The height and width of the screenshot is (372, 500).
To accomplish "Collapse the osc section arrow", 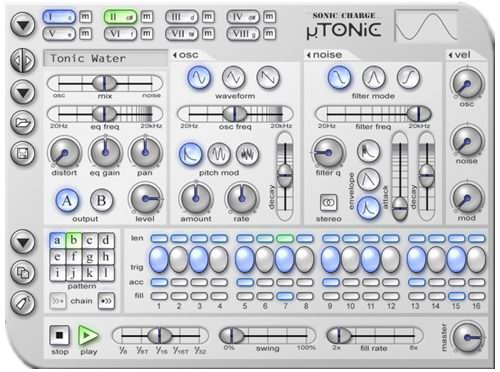I will point(175,55).
